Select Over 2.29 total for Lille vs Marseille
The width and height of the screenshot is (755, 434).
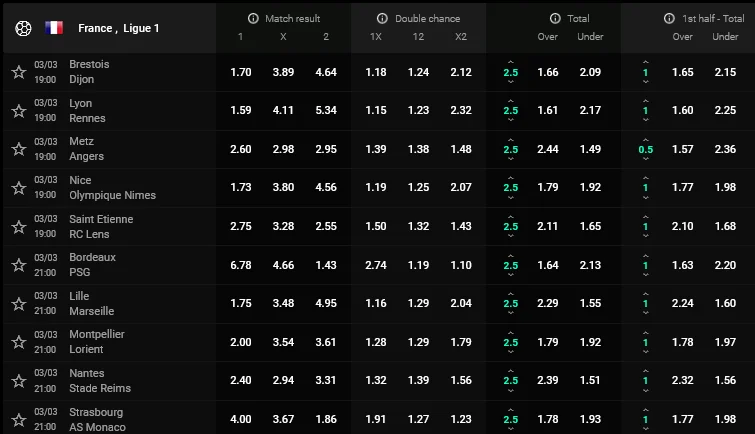pos(548,304)
